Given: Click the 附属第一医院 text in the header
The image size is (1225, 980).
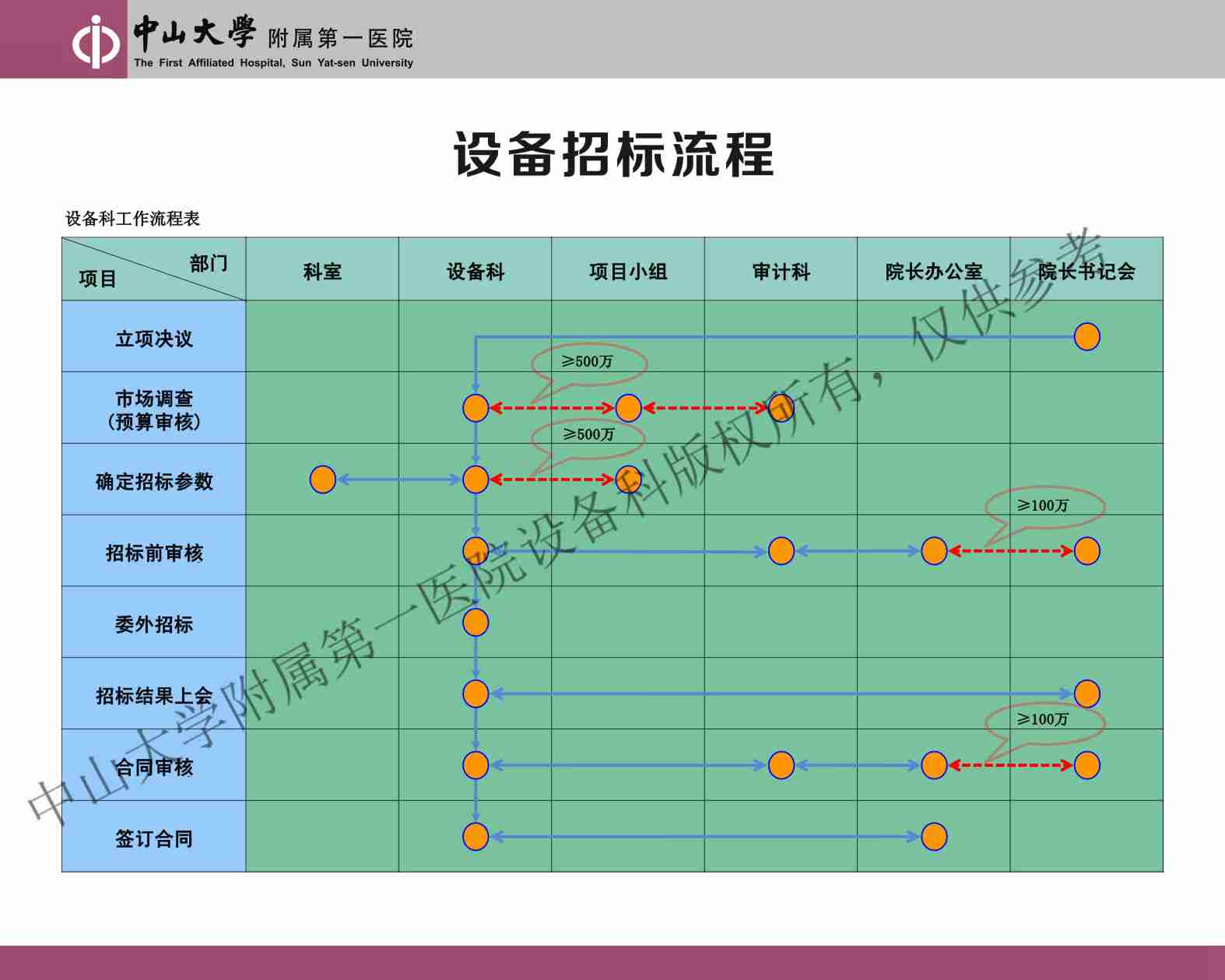Looking at the screenshot, I should (x=340, y=38).
